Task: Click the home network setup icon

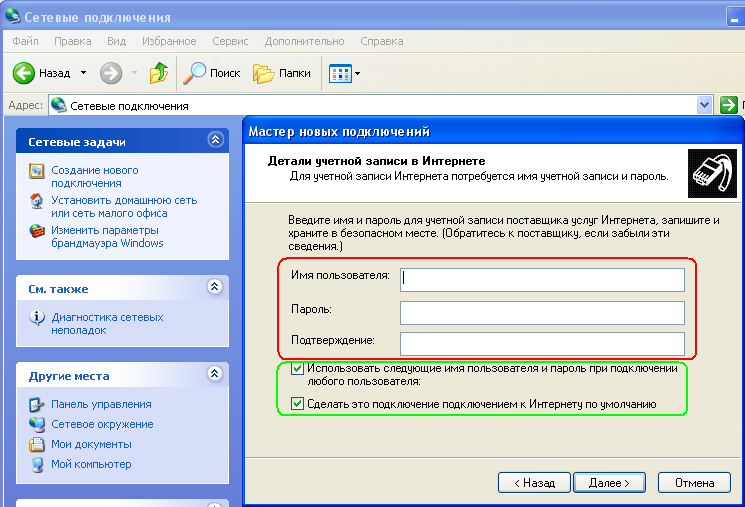Action: [37, 201]
